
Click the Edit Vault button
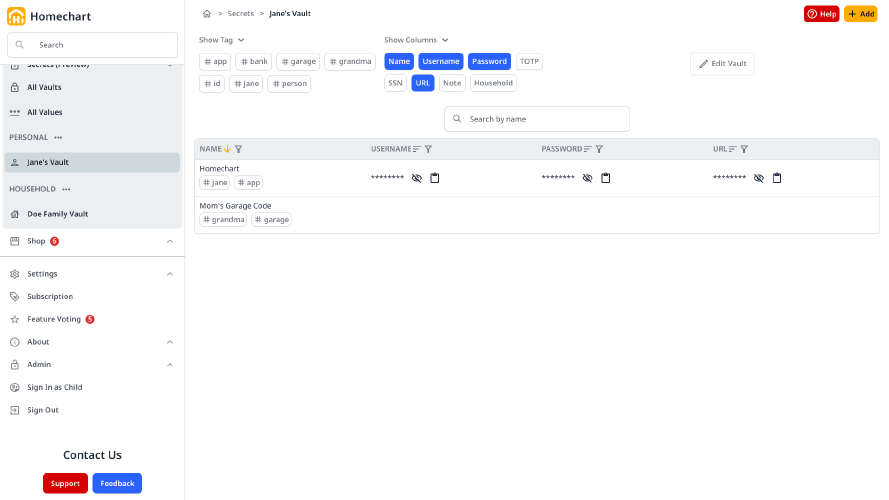tap(722, 64)
